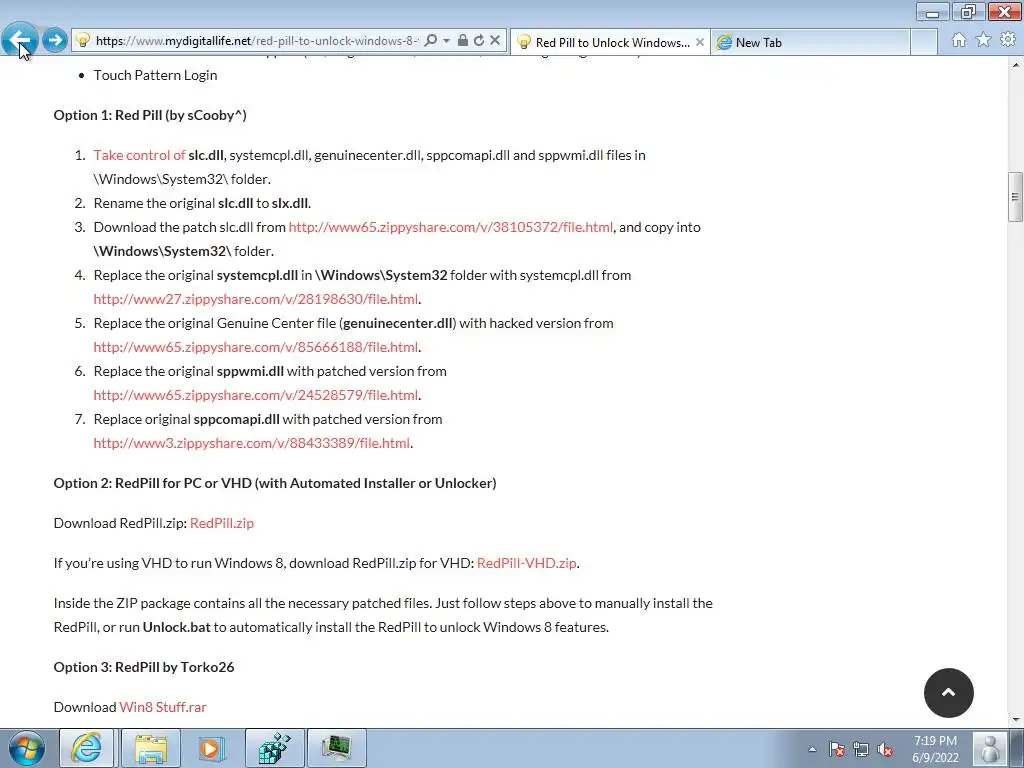Click the network tray icon
The width and height of the screenshot is (1024, 768).
click(x=861, y=749)
